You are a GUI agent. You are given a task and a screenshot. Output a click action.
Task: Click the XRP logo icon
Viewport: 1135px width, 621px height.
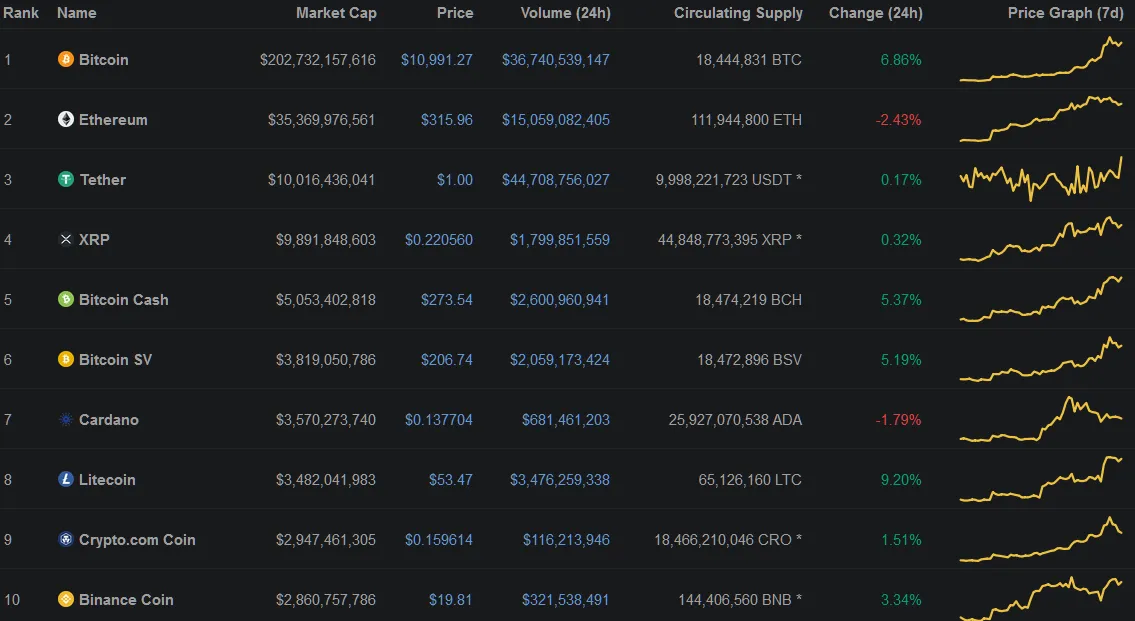[66, 240]
